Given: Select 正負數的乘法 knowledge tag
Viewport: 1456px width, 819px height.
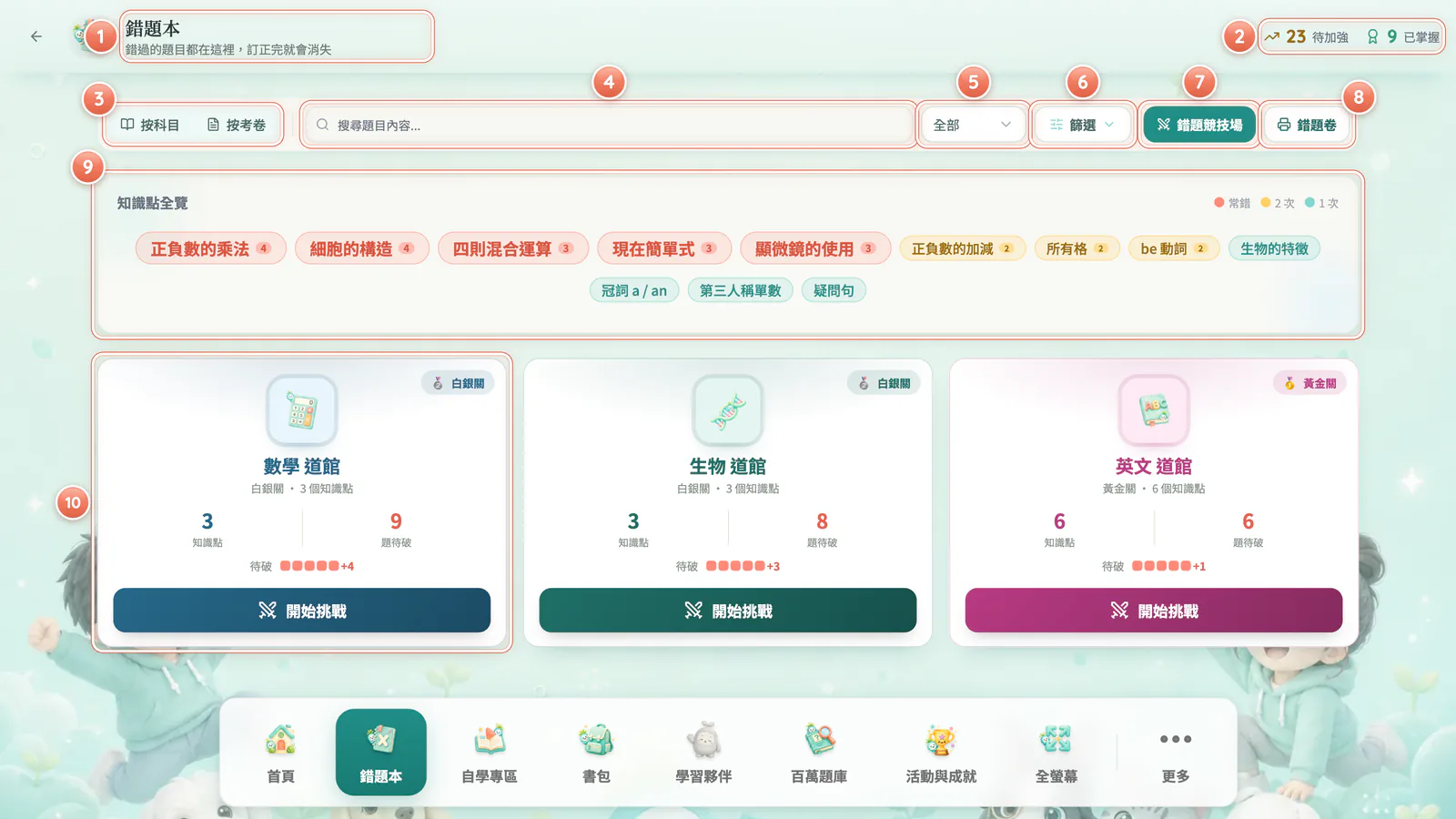Looking at the screenshot, I should pos(211,248).
